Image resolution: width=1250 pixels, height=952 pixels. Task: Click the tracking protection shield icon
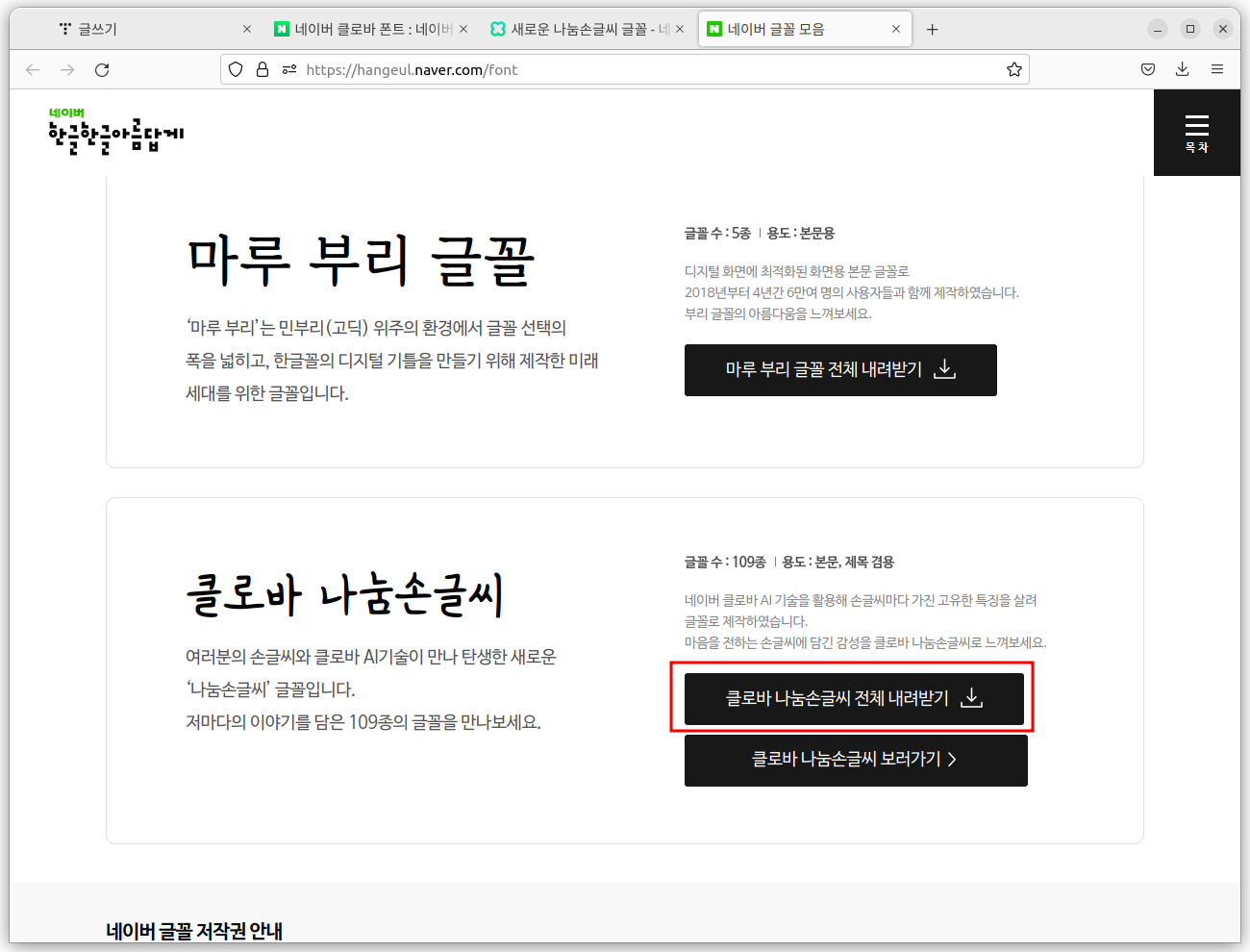tap(236, 69)
